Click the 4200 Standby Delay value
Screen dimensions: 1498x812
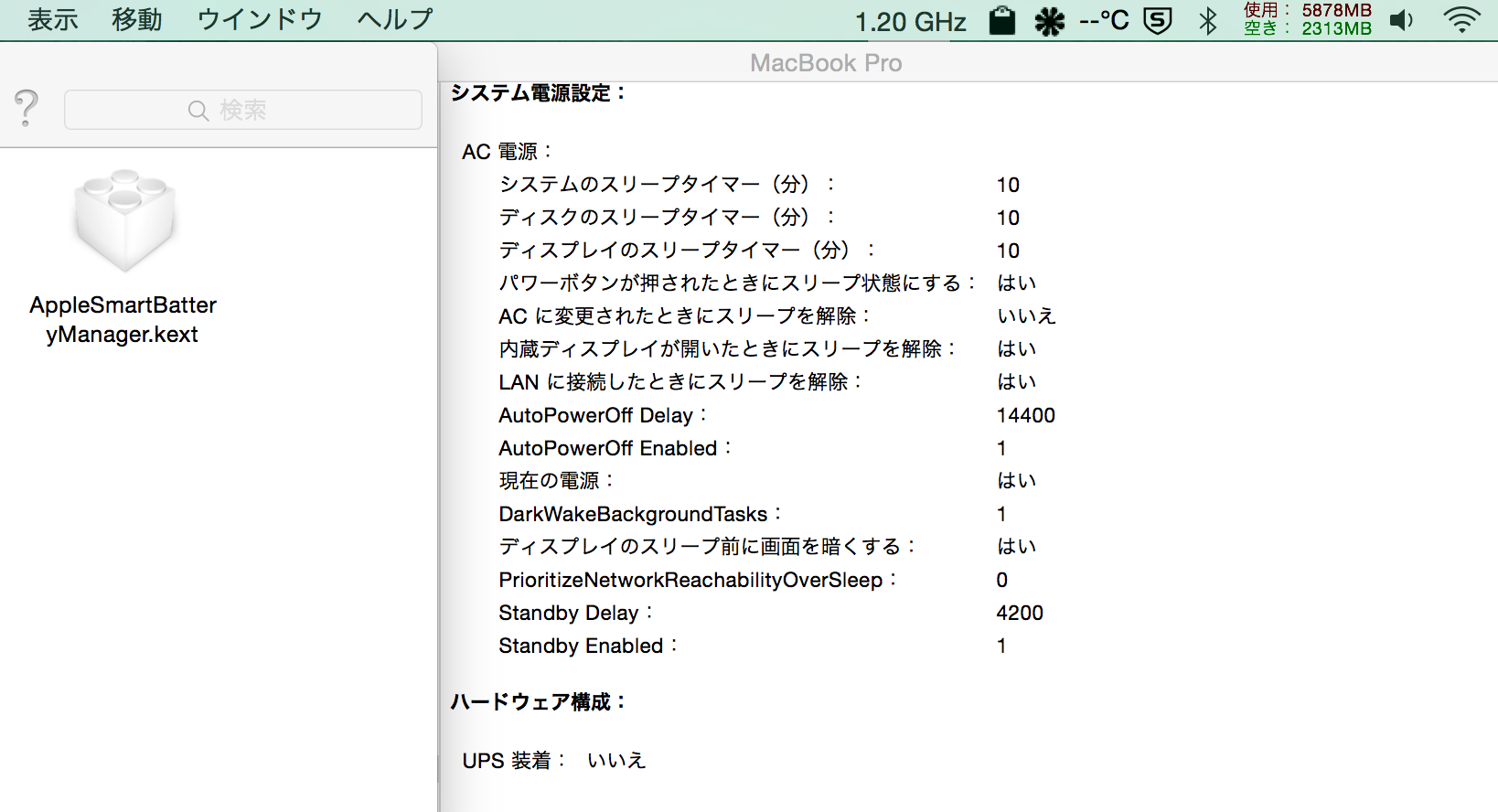[x=1020, y=613]
